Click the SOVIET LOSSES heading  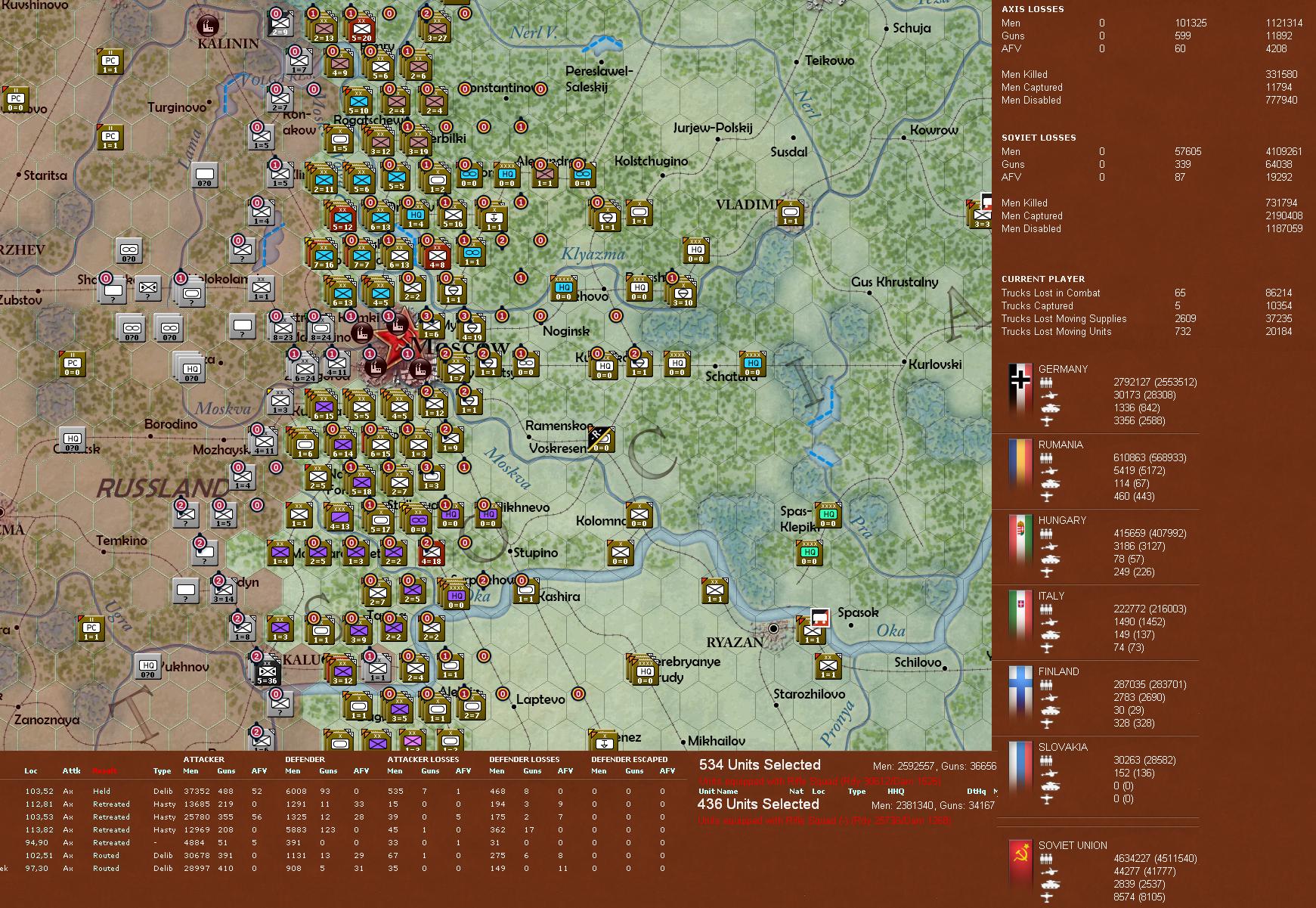click(x=1039, y=138)
